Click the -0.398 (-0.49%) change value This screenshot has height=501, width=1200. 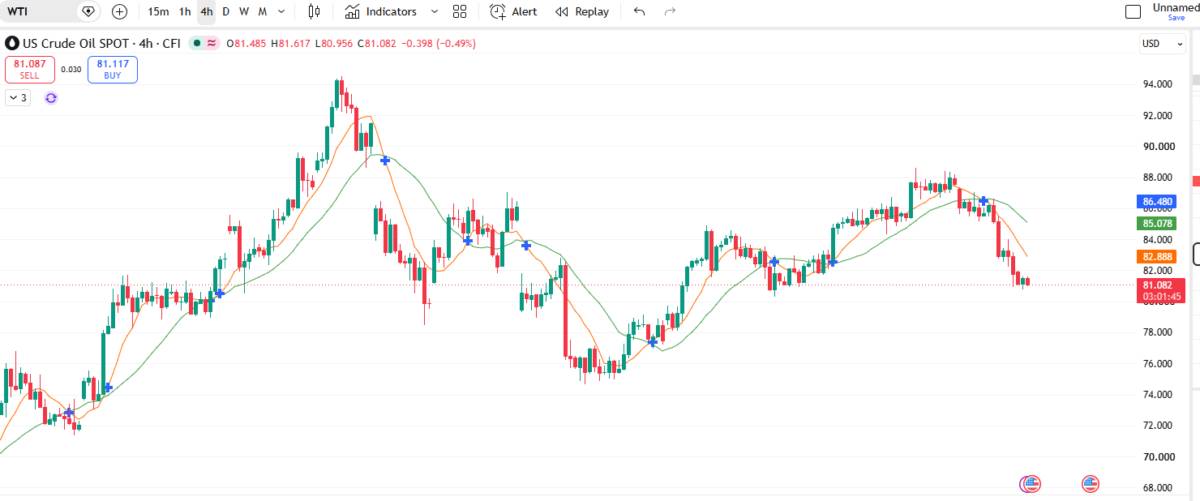(439, 43)
